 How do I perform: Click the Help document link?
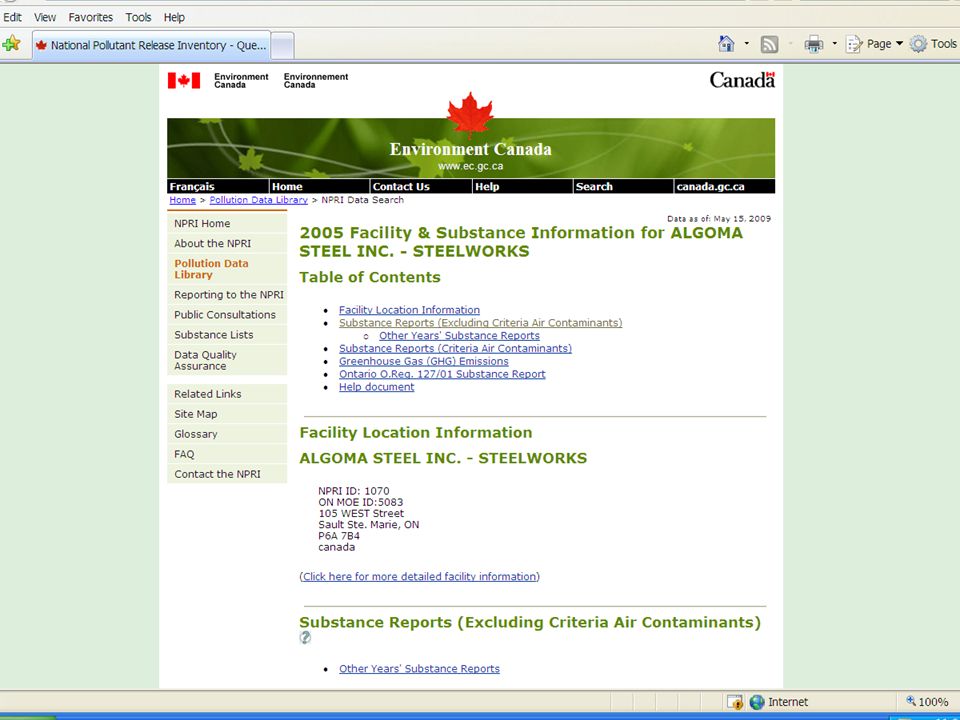tap(377, 388)
